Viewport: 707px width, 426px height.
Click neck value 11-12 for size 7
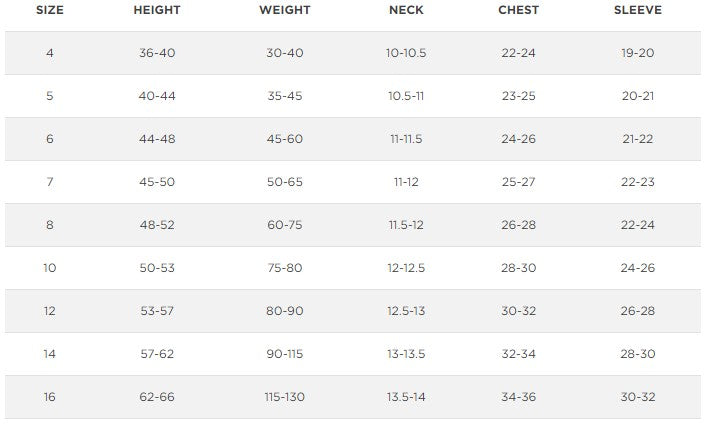406,182
